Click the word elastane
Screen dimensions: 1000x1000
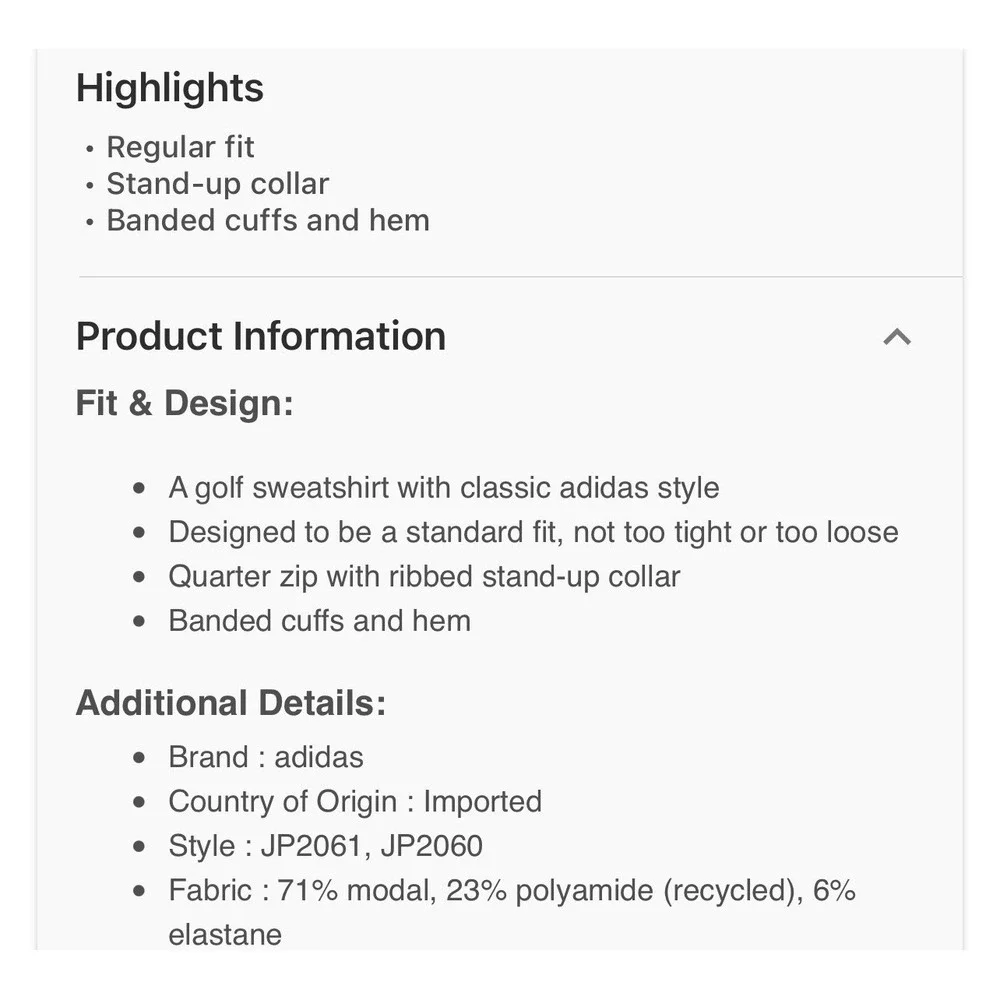pyautogui.click(x=225, y=935)
